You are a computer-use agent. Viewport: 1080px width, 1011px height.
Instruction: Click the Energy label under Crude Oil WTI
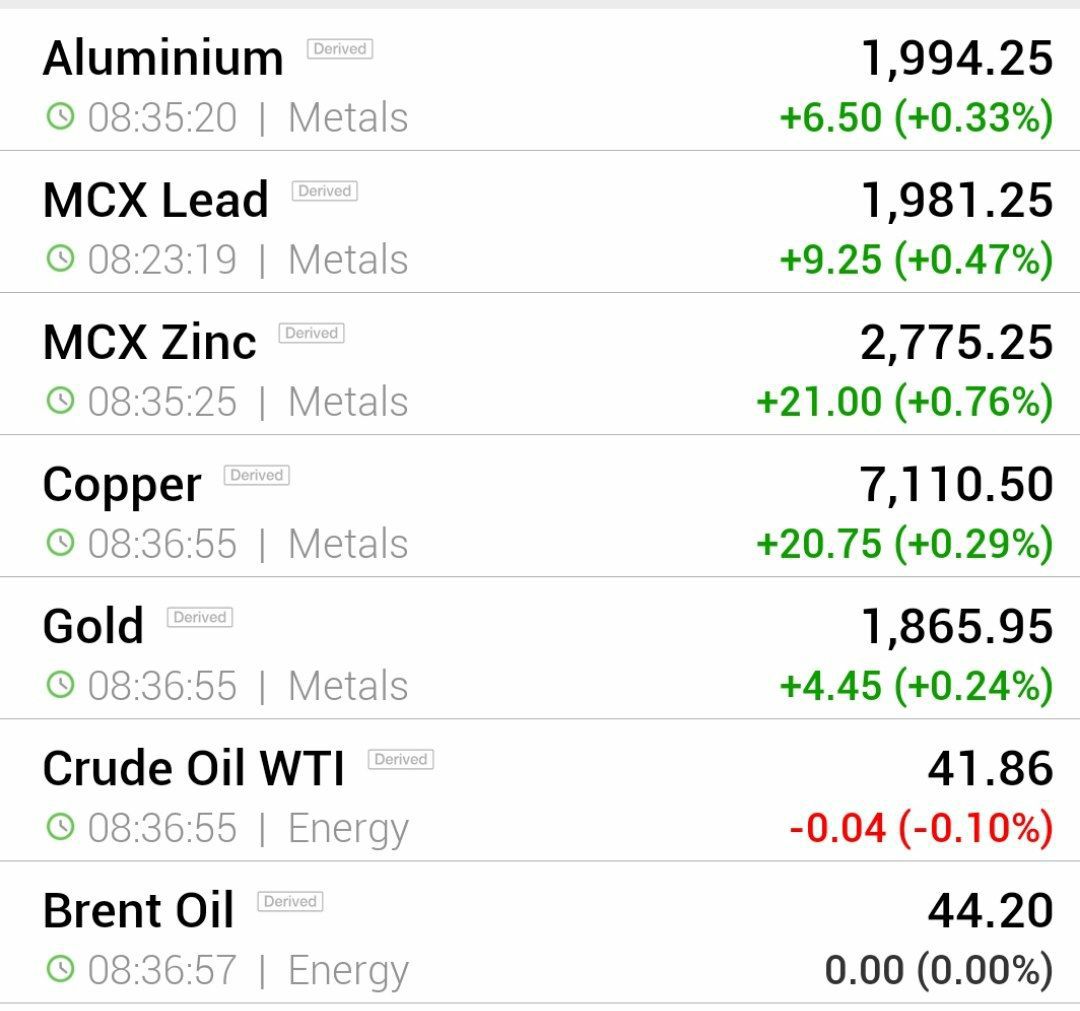(x=349, y=829)
